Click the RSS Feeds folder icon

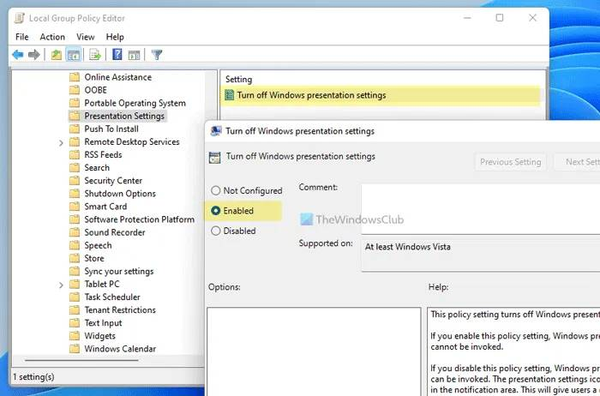click(75, 155)
